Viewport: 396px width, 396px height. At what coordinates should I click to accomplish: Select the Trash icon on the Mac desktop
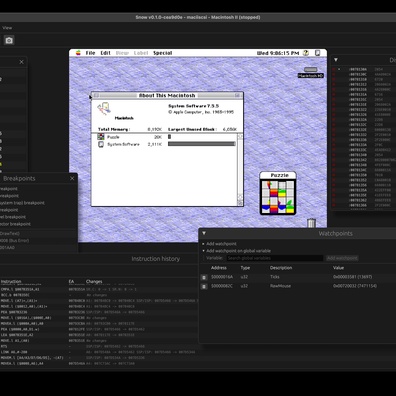click(311, 223)
